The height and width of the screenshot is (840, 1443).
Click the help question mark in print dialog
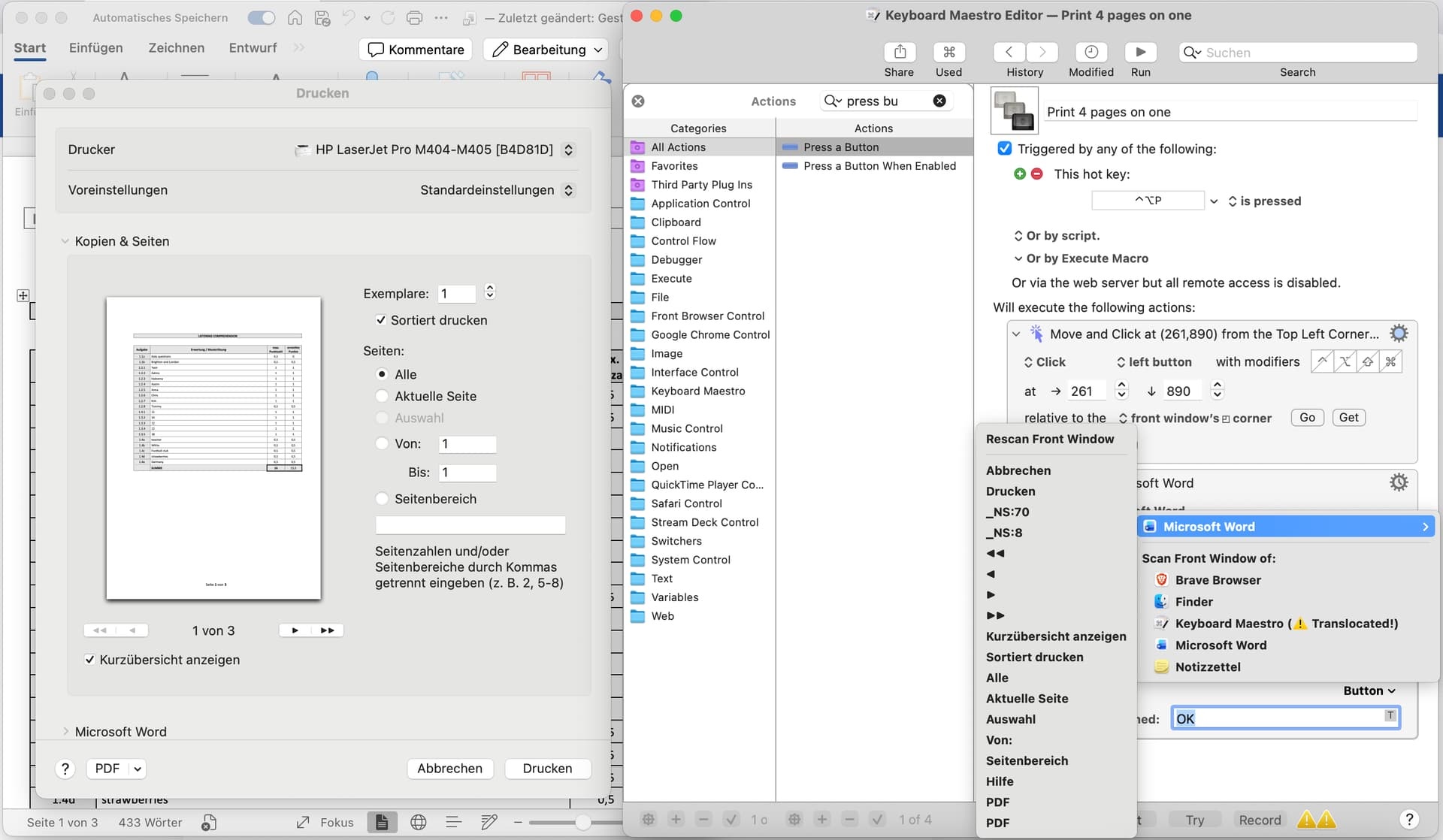(65, 768)
